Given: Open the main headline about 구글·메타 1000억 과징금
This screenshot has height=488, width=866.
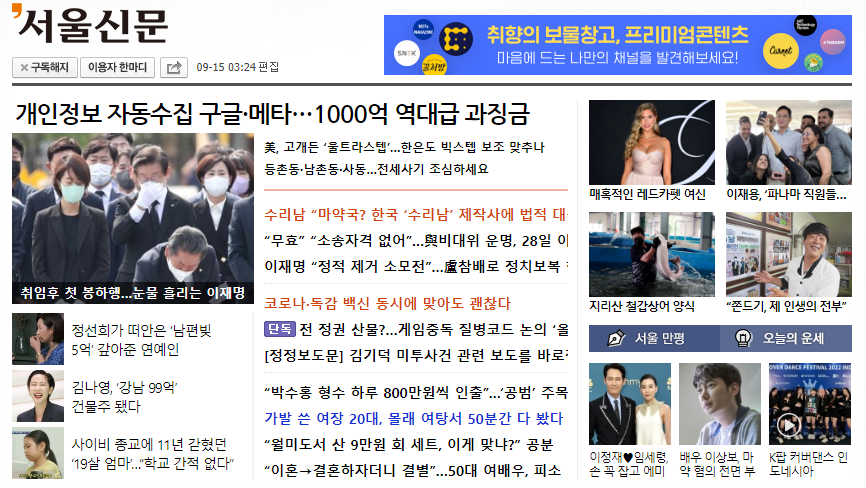Looking at the screenshot, I should [272, 113].
